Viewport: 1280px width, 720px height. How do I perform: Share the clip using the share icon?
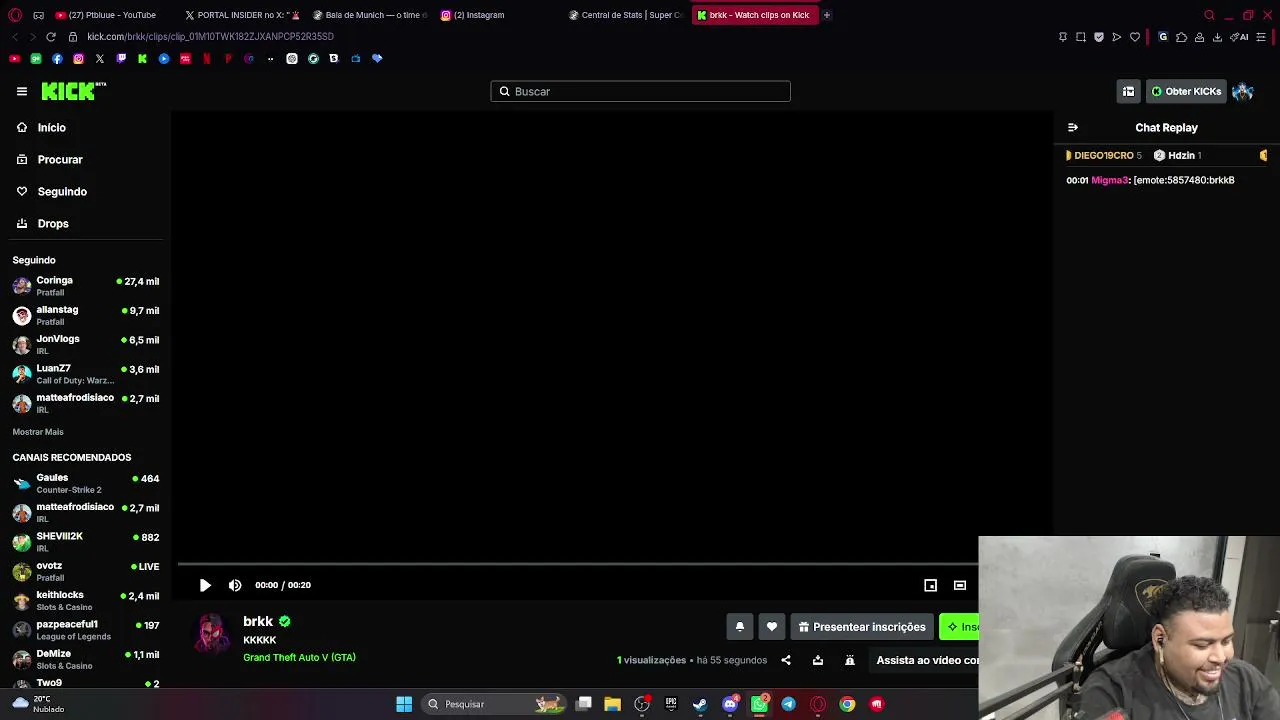click(786, 660)
